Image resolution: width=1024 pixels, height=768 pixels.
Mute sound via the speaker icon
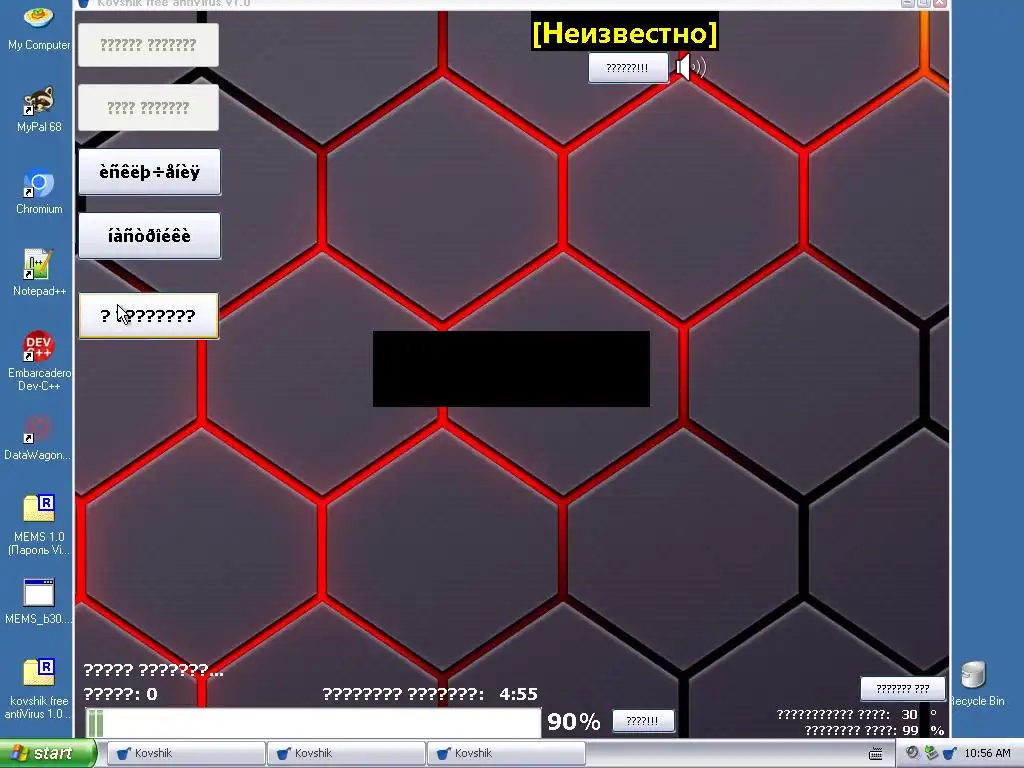(690, 67)
